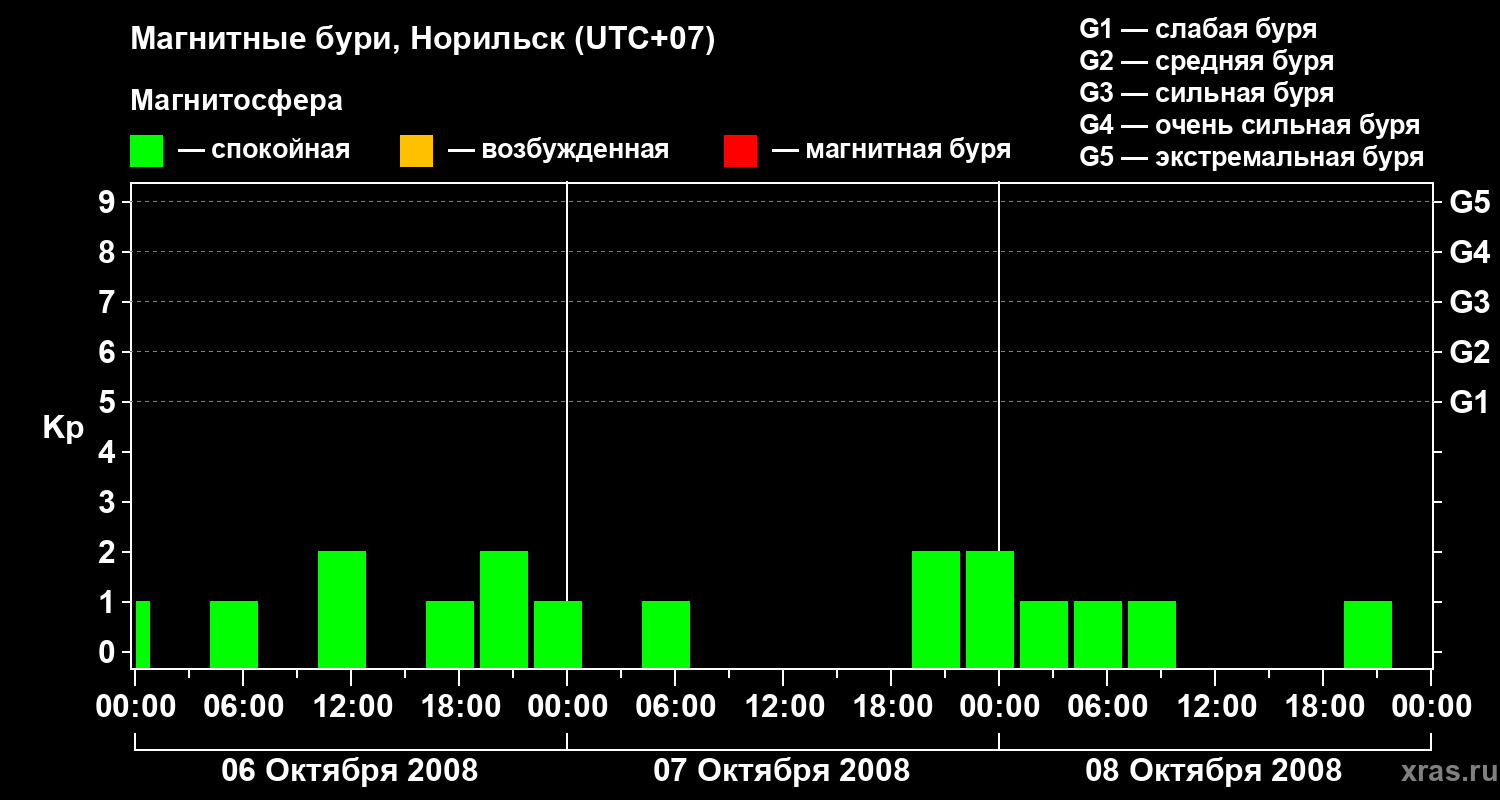Click the 'G4' label on right axis
Viewport: 1500px width, 800px height.
tap(1469, 252)
